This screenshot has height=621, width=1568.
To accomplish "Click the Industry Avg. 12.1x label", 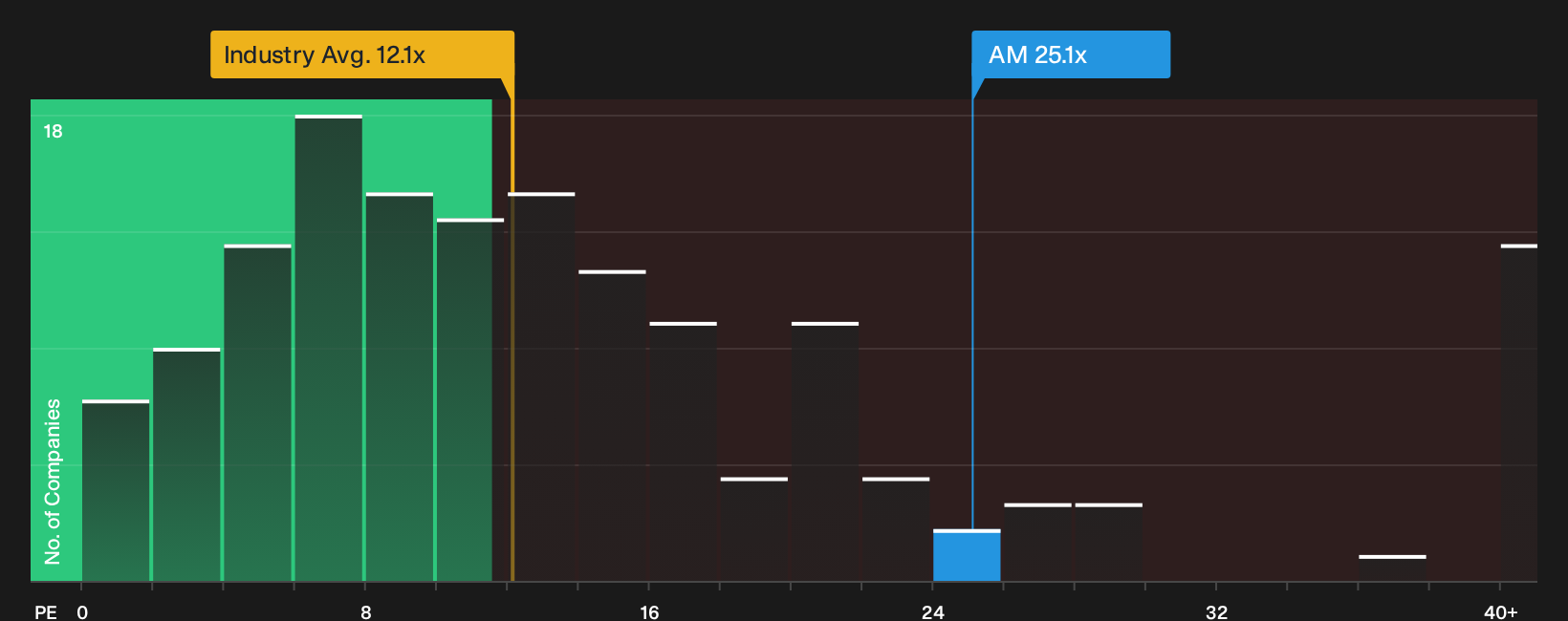I will click(362, 54).
